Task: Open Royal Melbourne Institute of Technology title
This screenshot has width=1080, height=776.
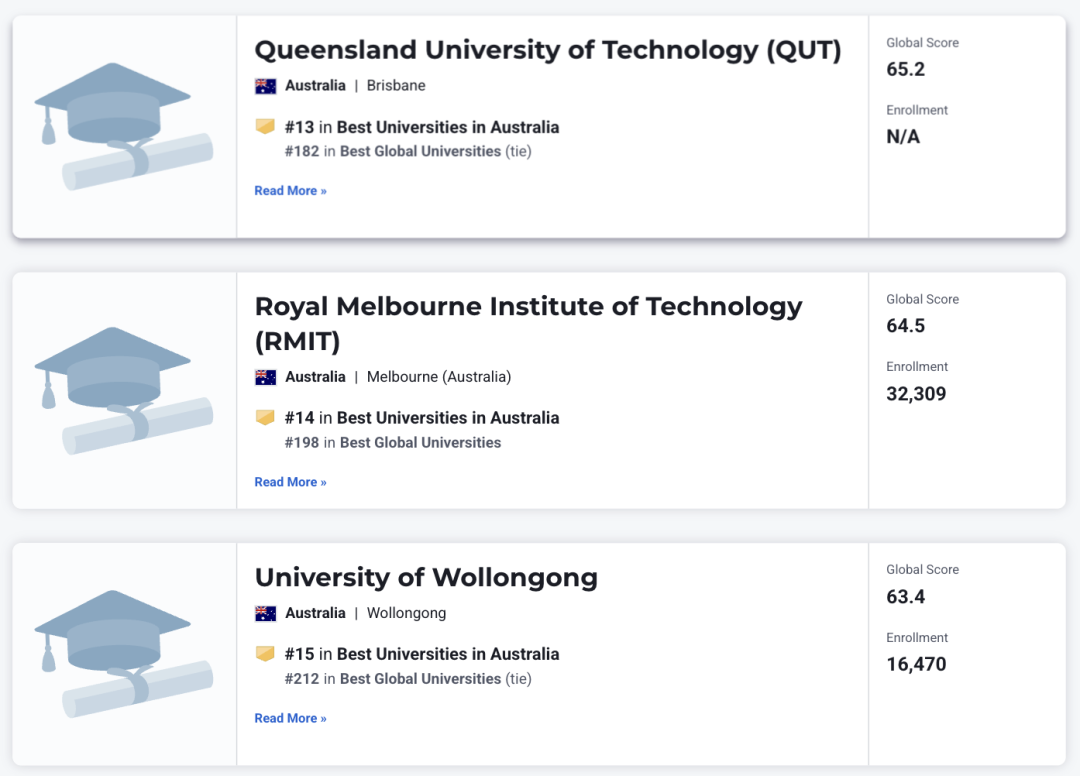Action: click(x=528, y=324)
